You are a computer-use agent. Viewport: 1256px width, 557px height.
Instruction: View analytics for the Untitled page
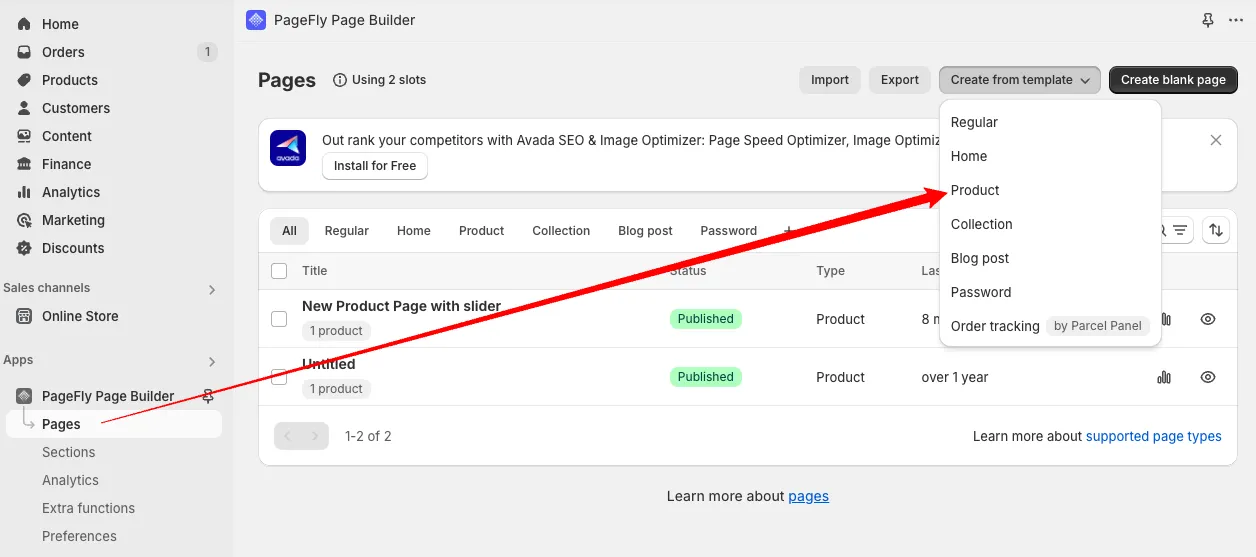pyautogui.click(x=1164, y=377)
